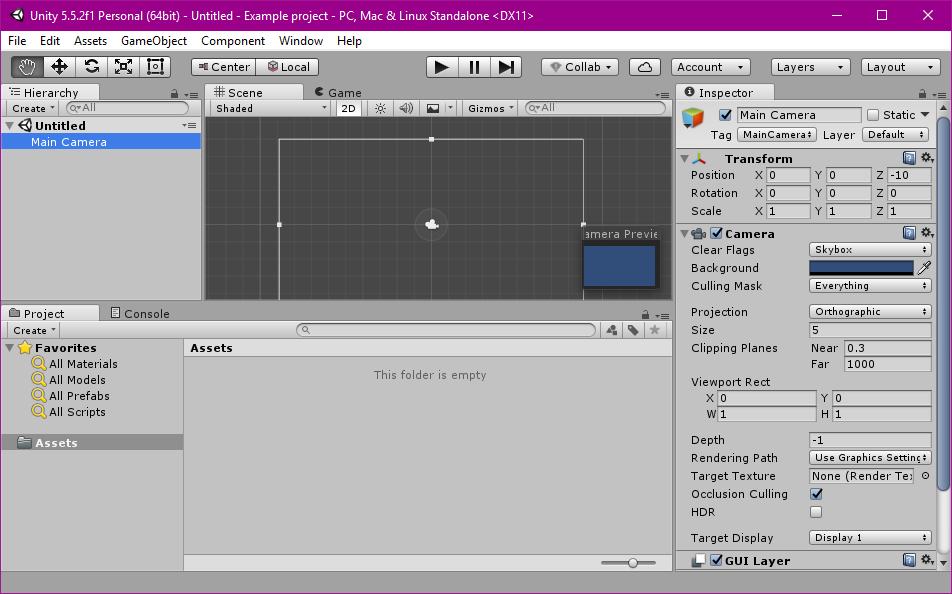The height and width of the screenshot is (594, 952).
Task: Open the Collab button
Action: click(580, 67)
